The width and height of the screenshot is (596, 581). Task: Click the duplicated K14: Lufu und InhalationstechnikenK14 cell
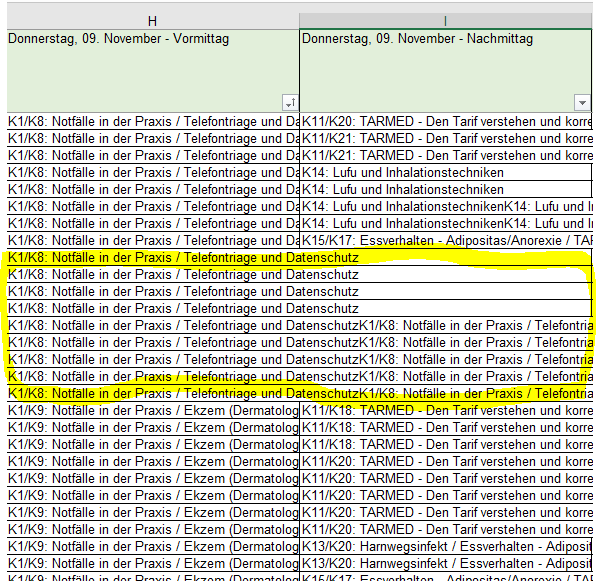point(445,207)
